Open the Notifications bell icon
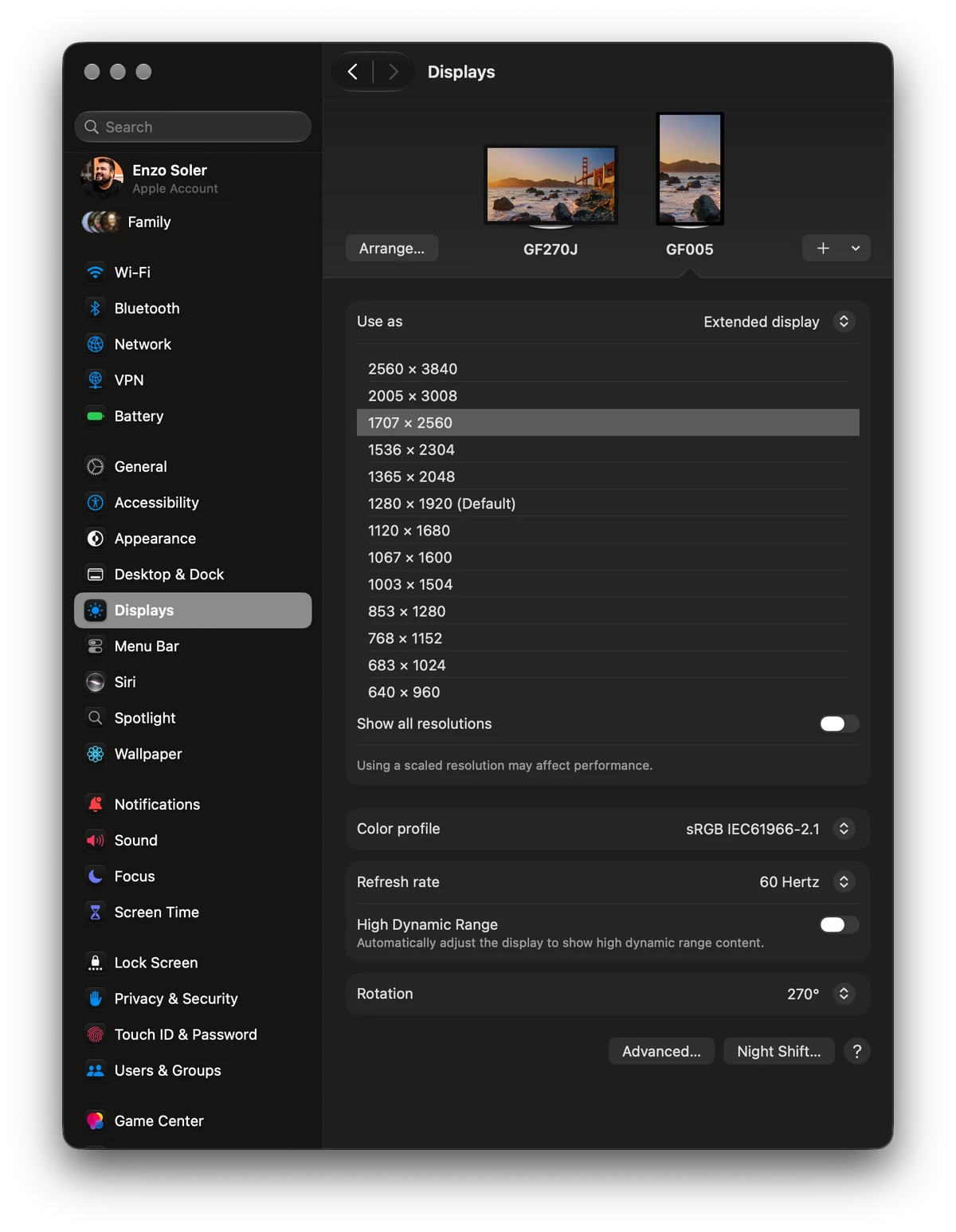 (x=96, y=805)
